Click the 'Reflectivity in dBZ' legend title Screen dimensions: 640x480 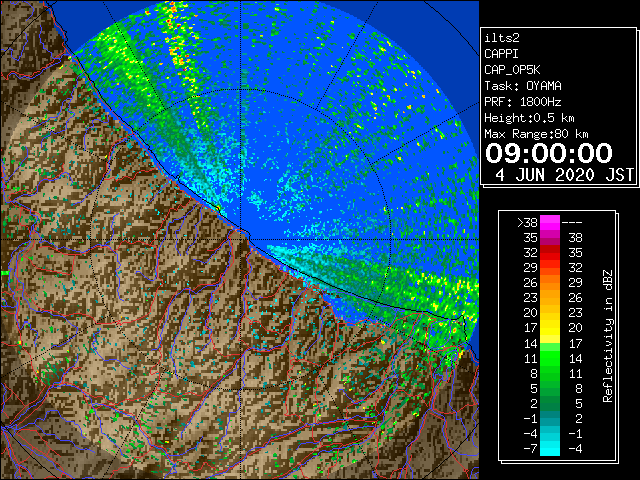608,336
